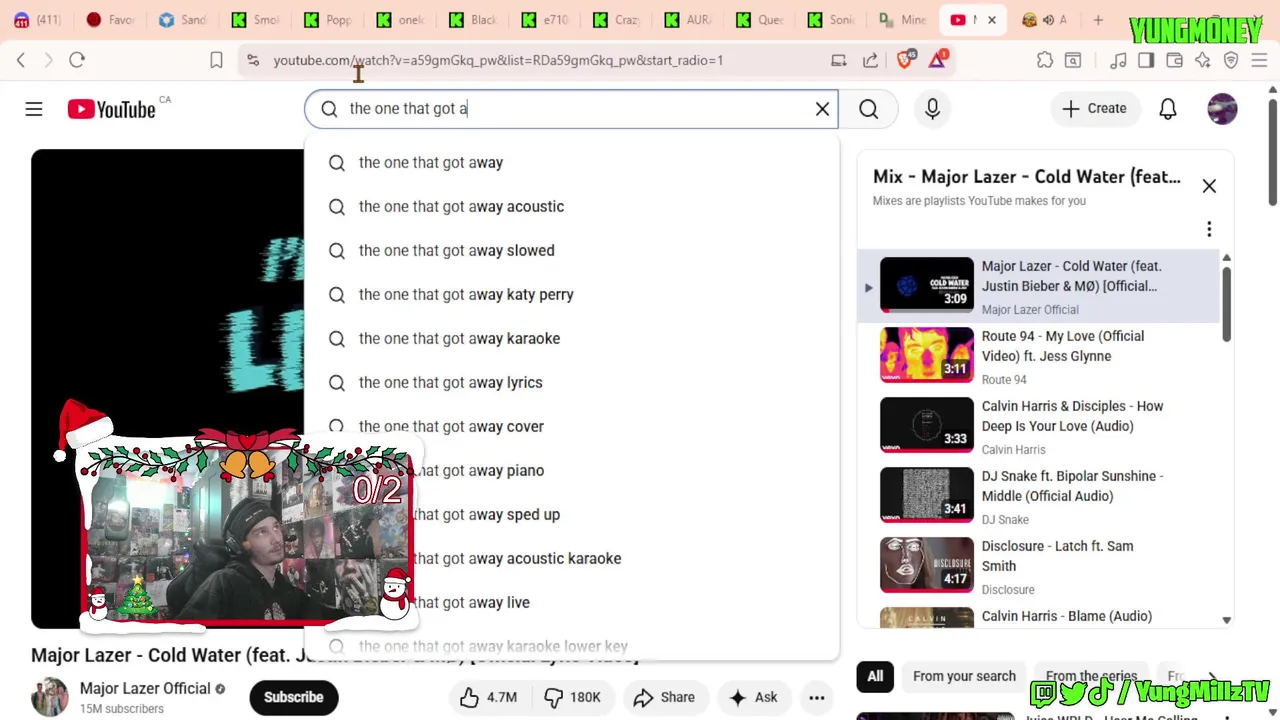
Task: Go back with the browser back arrow
Action: [21, 60]
